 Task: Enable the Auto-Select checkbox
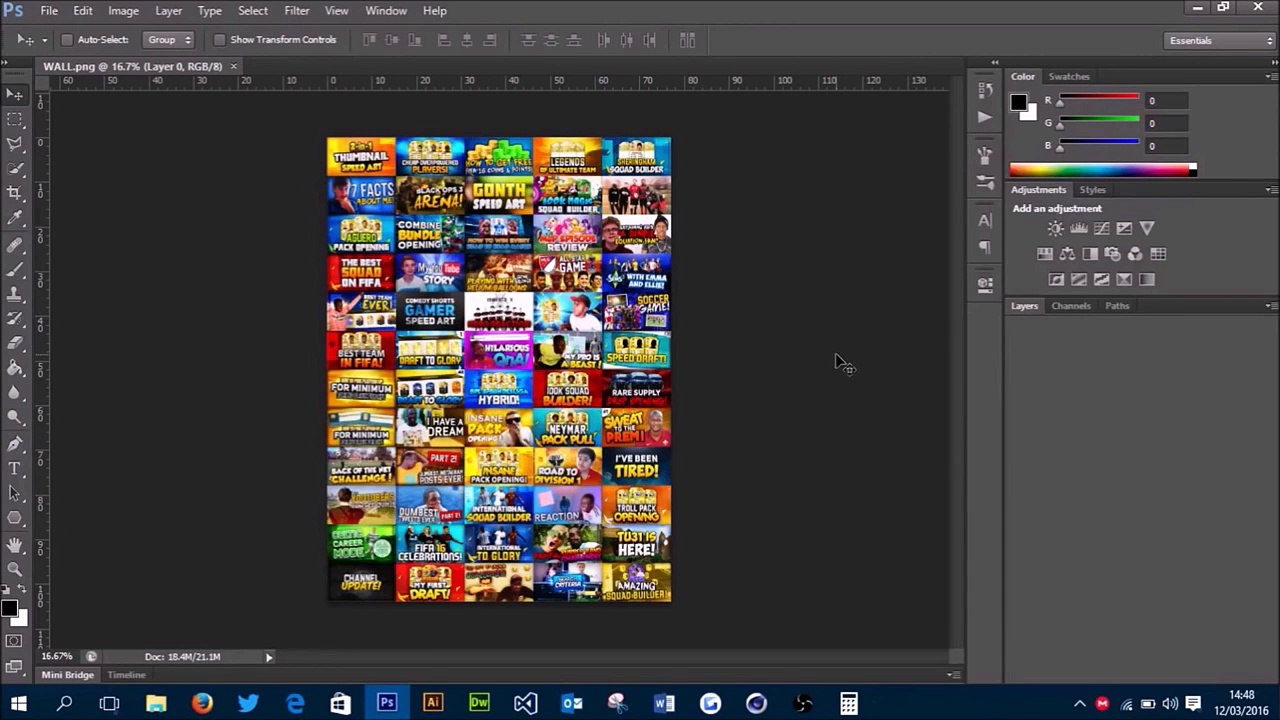[67, 40]
